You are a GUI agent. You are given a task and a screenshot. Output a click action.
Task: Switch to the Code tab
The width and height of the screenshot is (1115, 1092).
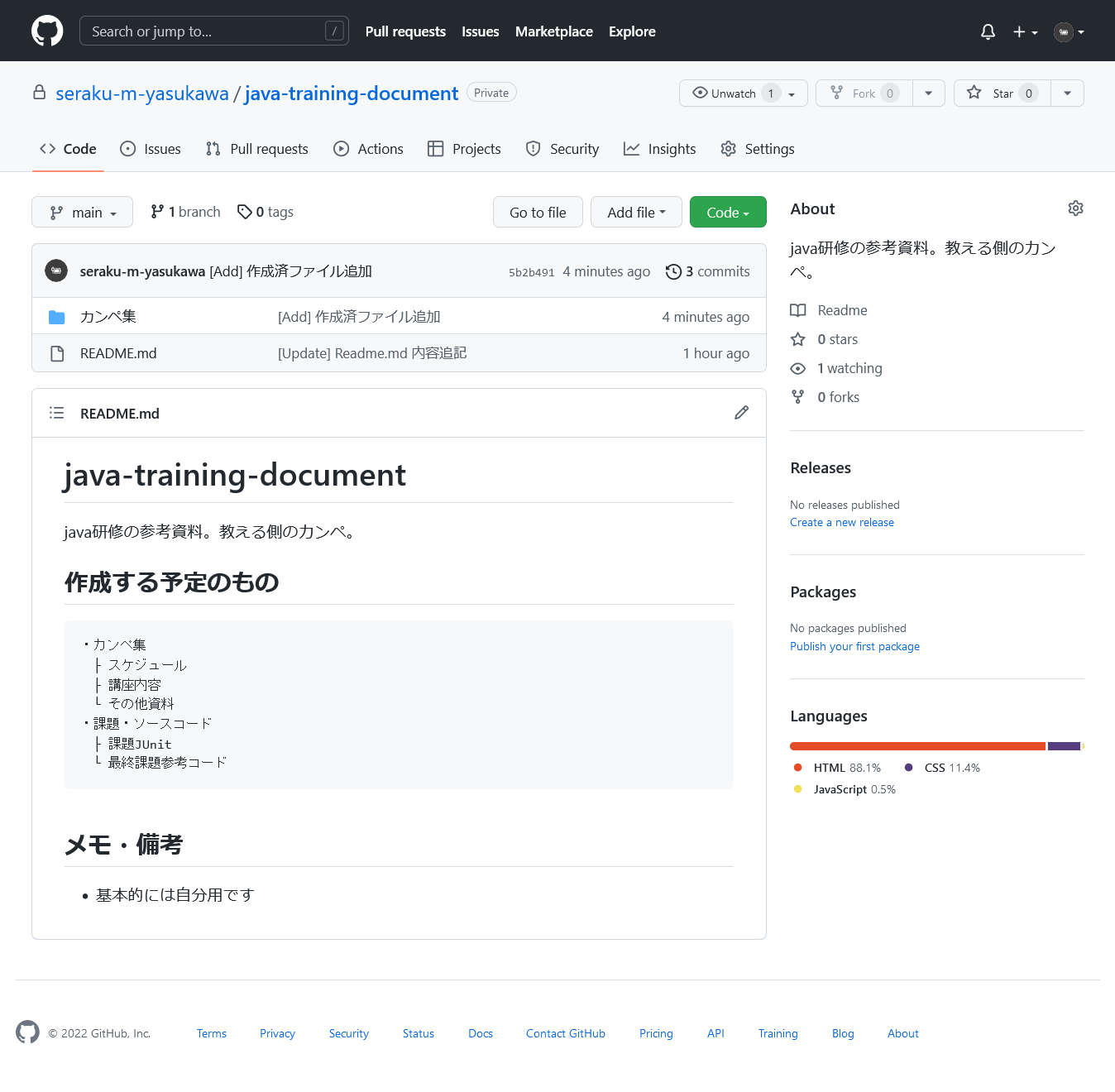[x=68, y=149]
